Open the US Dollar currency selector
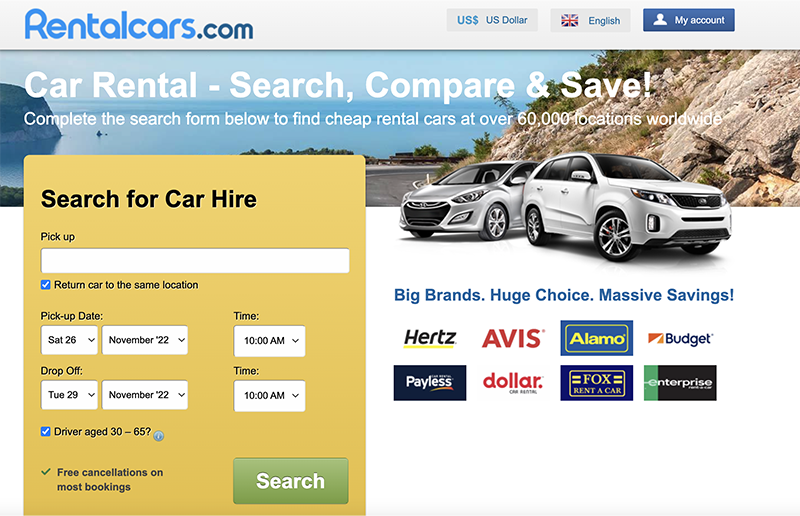 (x=492, y=20)
